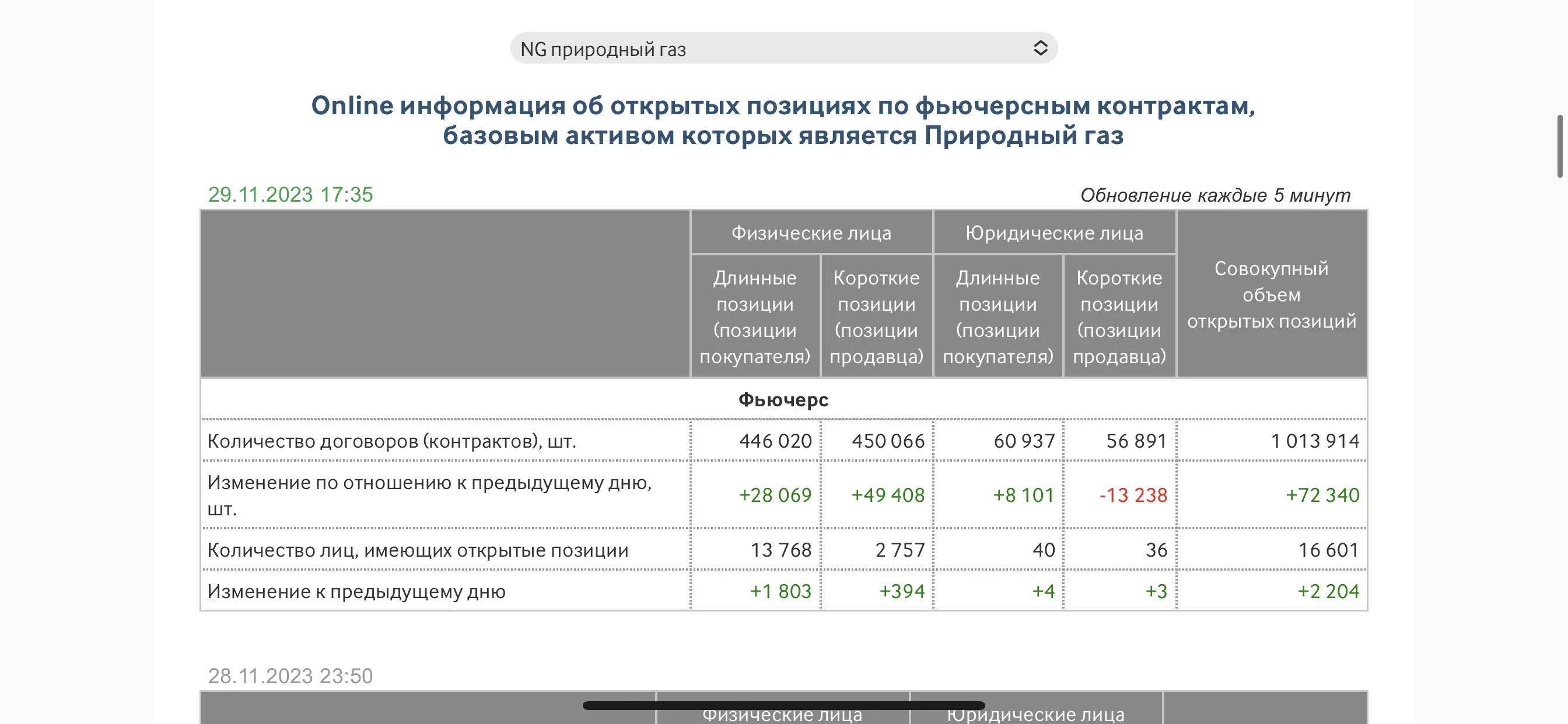Screen dimensions: 1568x724
Task: Click the 'Фьючерс' section row
Action: 783,400
